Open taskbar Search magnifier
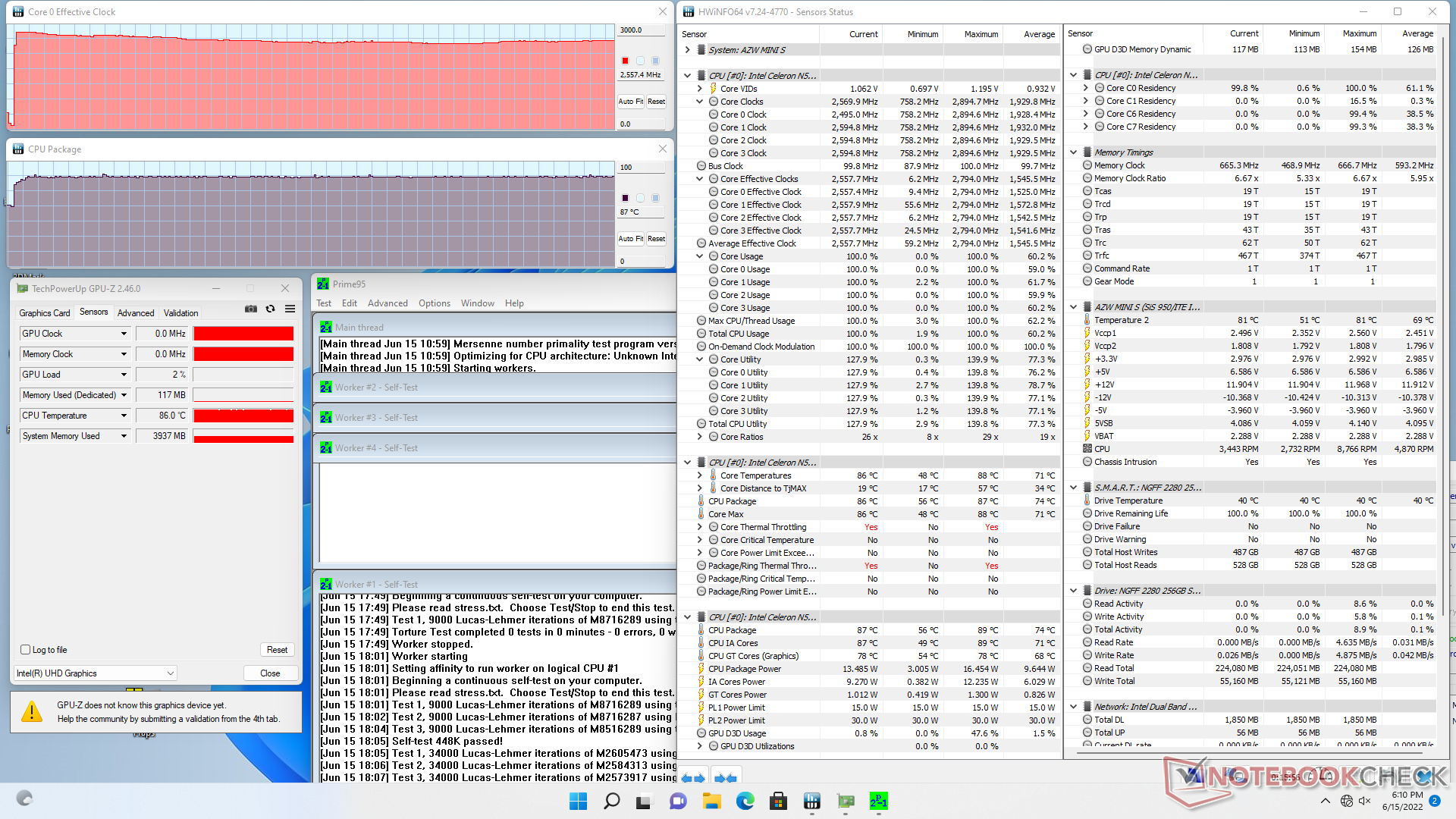1456x819 pixels. (611, 801)
